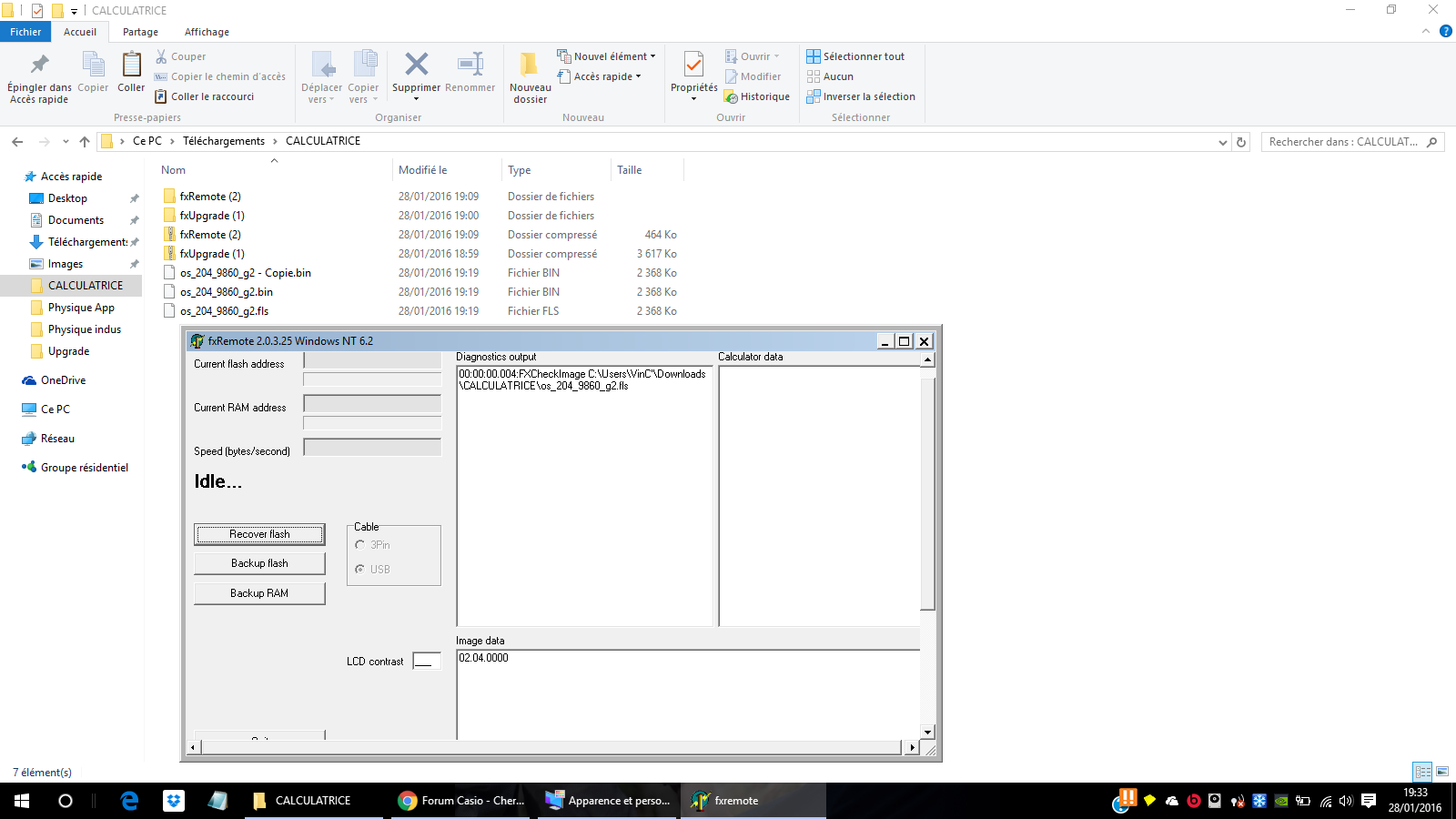
Task: Open Propriétés of selection
Action: (693, 76)
